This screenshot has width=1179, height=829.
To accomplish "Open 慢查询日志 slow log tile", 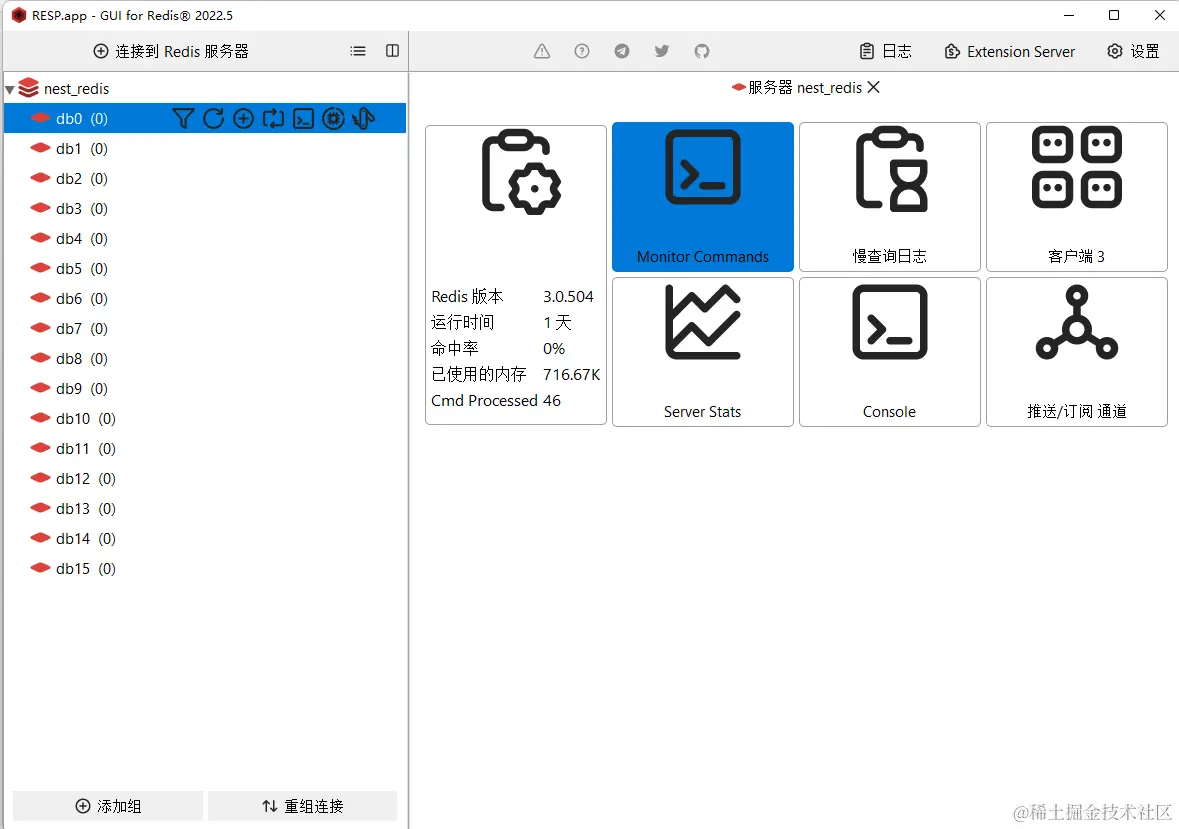I will [x=890, y=197].
